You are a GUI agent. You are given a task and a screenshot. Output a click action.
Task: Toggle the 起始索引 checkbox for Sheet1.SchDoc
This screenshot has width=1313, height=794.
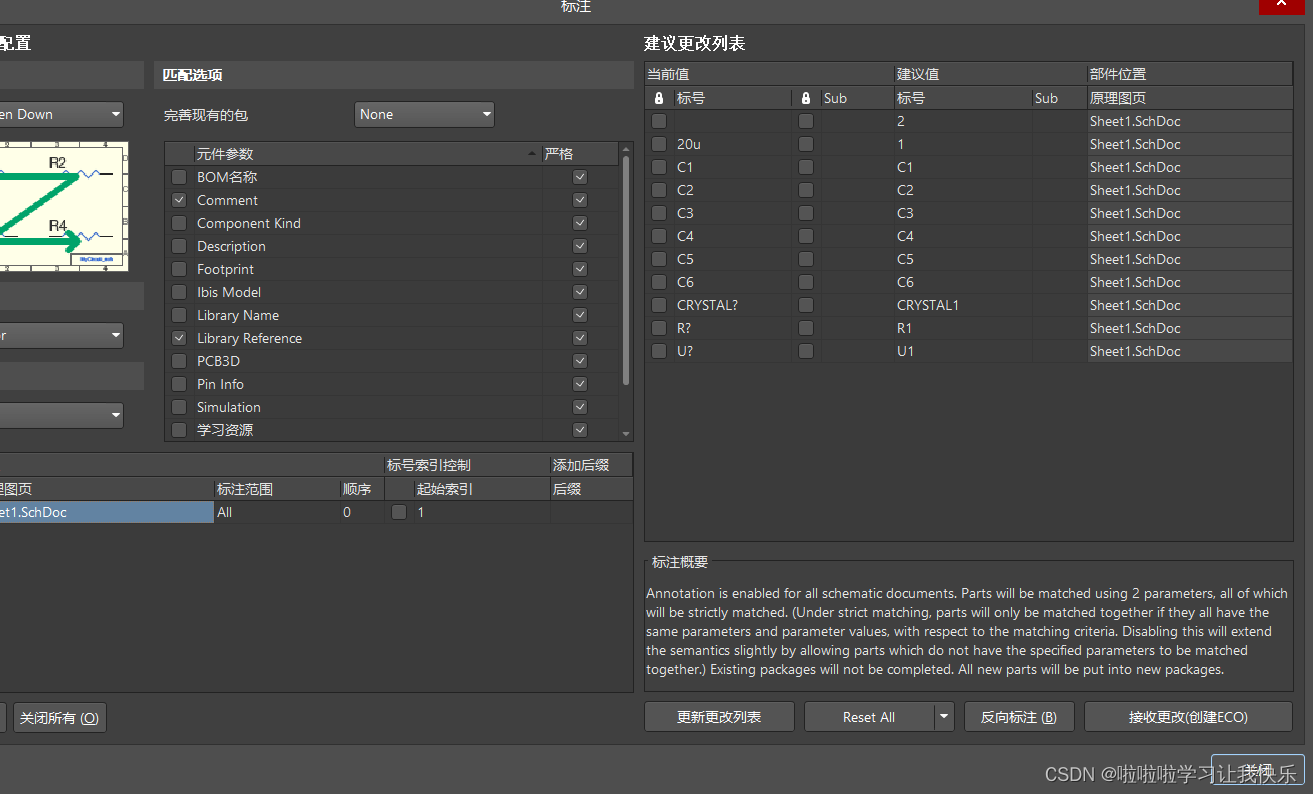(399, 512)
